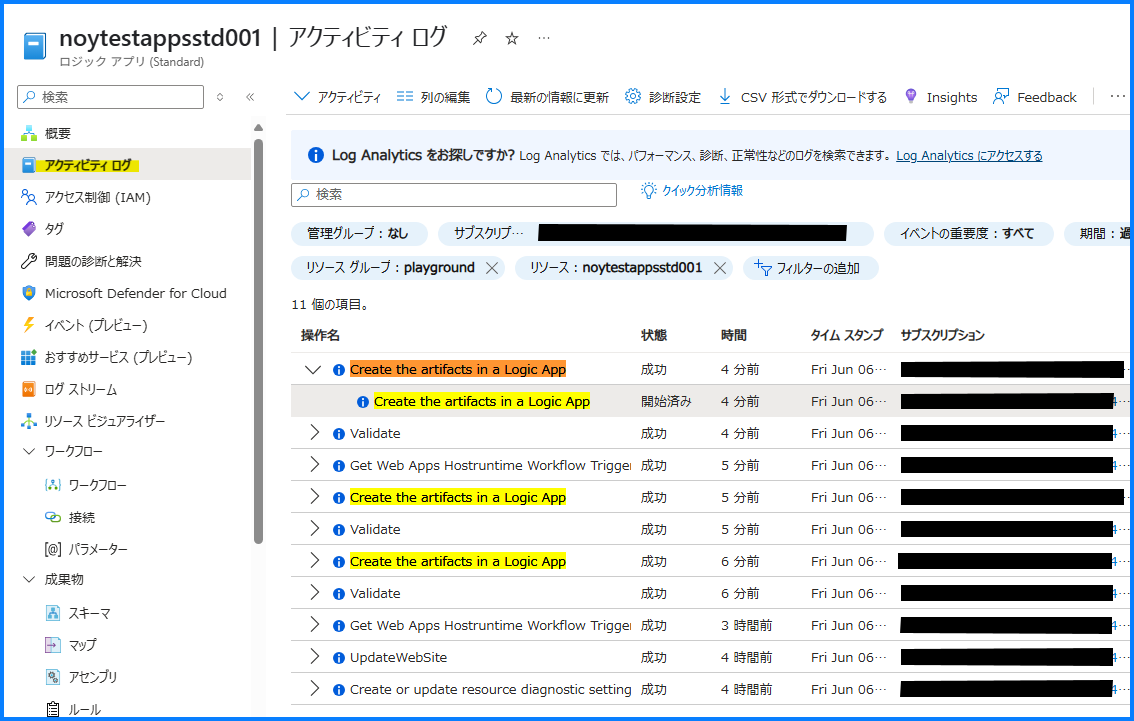Click the sidebar expand/collapse sort icon

coord(221,97)
